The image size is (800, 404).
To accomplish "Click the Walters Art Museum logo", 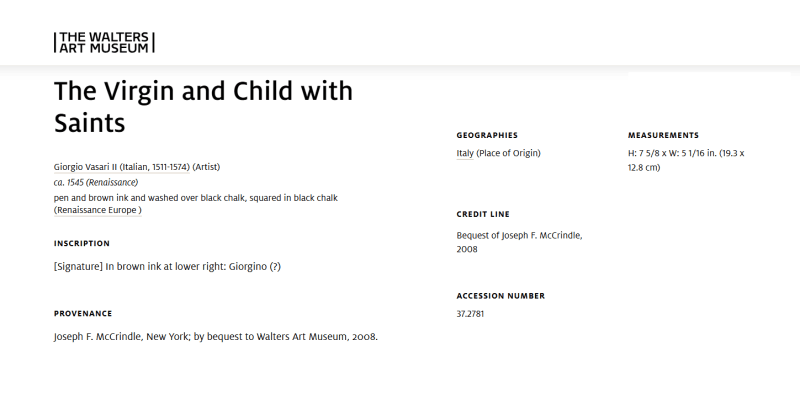I will (104, 41).
